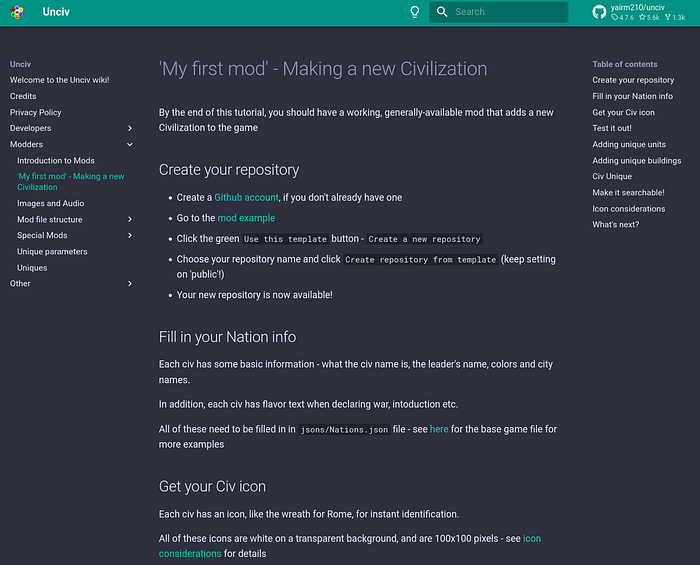Screen dimensions: 700x565
Task: Click the Create your repository heading
Action: [x=229, y=170]
